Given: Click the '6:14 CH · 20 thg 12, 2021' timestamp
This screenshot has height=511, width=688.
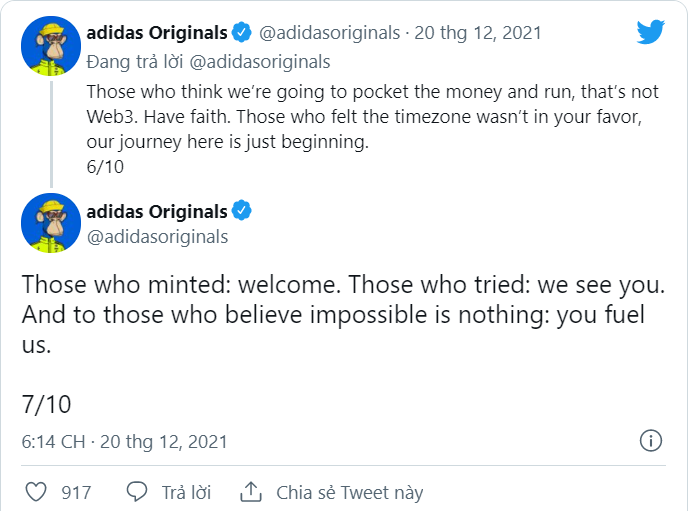Looking at the screenshot, I should pos(125,441).
